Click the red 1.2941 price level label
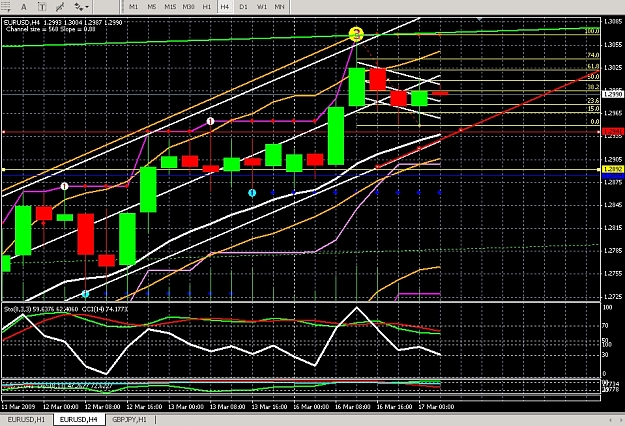This screenshot has height=426, width=625. 613,132
